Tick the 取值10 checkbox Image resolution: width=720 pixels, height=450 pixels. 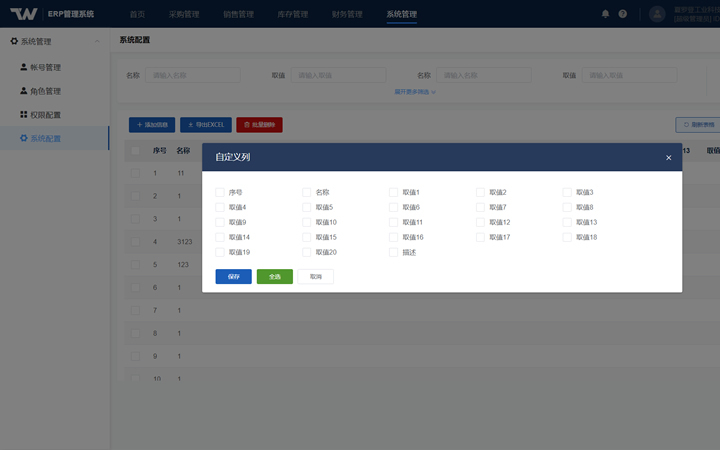click(307, 222)
